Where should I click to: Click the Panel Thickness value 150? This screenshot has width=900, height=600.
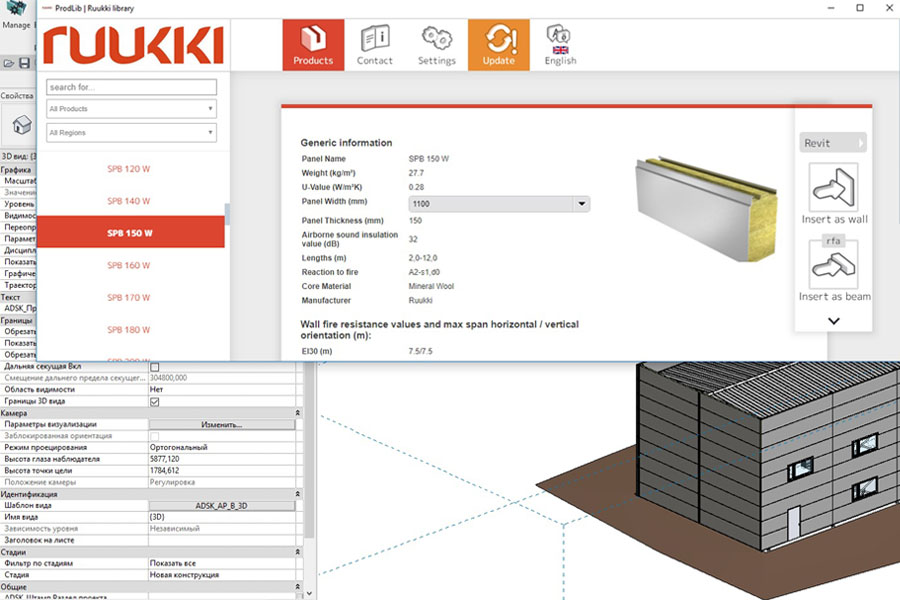(x=415, y=220)
